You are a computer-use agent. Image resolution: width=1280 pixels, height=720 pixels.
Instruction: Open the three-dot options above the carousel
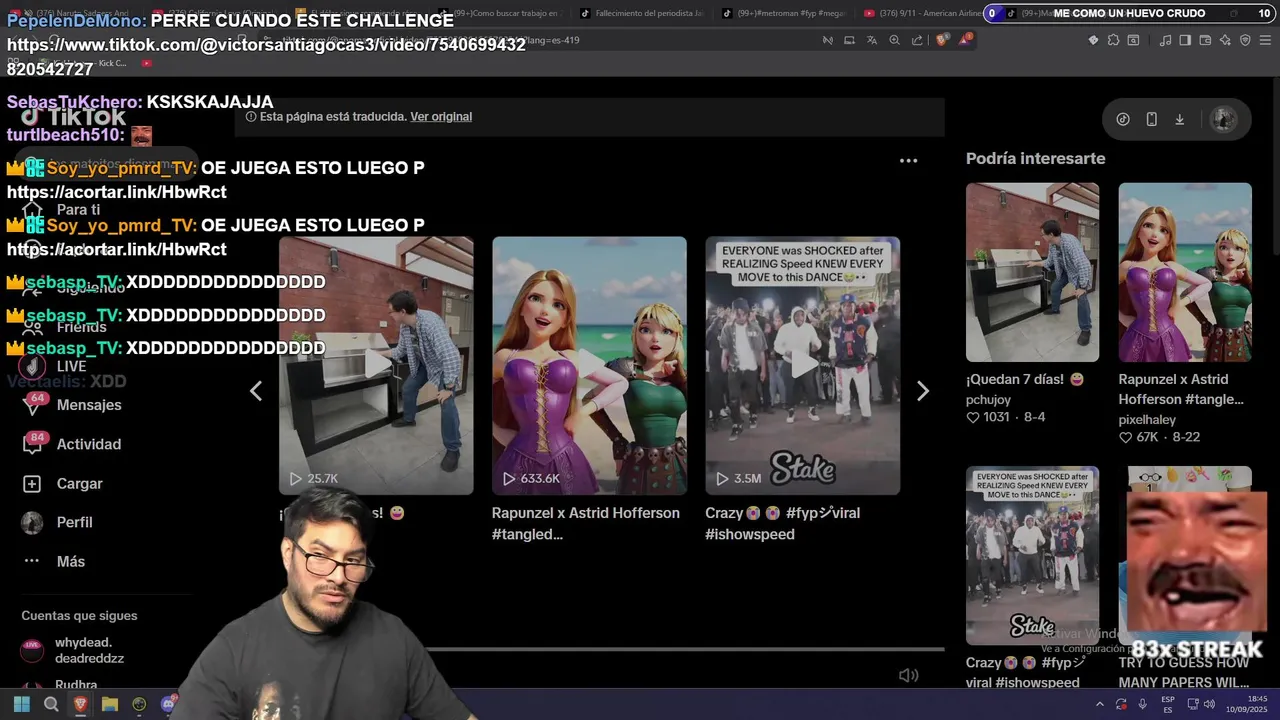(x=908, y=160)
